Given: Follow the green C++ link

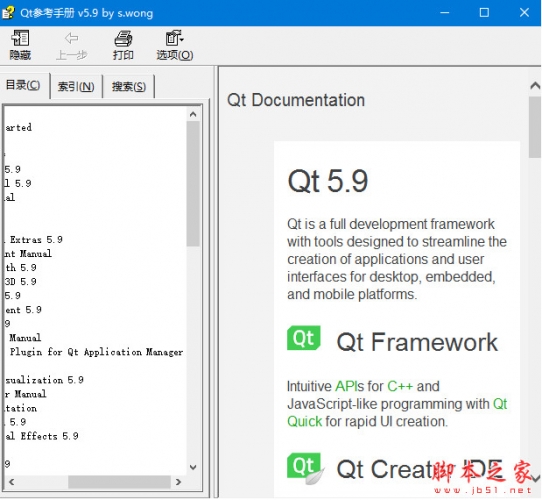Looking at the screenshot, I should 400,386.
